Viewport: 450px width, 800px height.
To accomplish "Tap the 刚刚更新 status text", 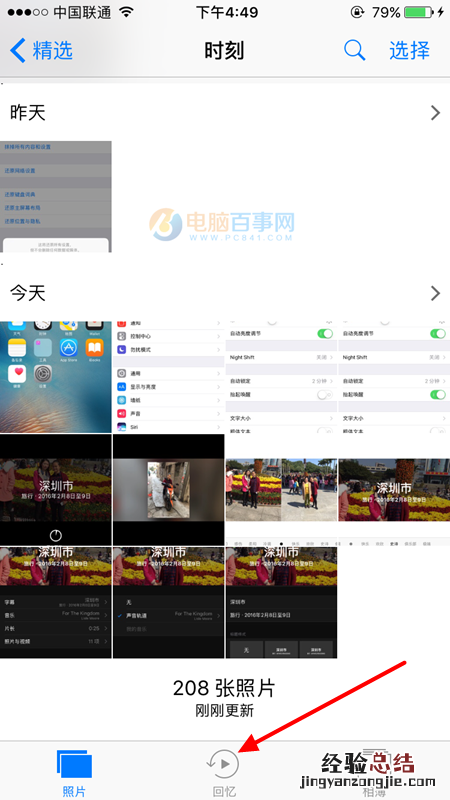I will tap(224, 711).
